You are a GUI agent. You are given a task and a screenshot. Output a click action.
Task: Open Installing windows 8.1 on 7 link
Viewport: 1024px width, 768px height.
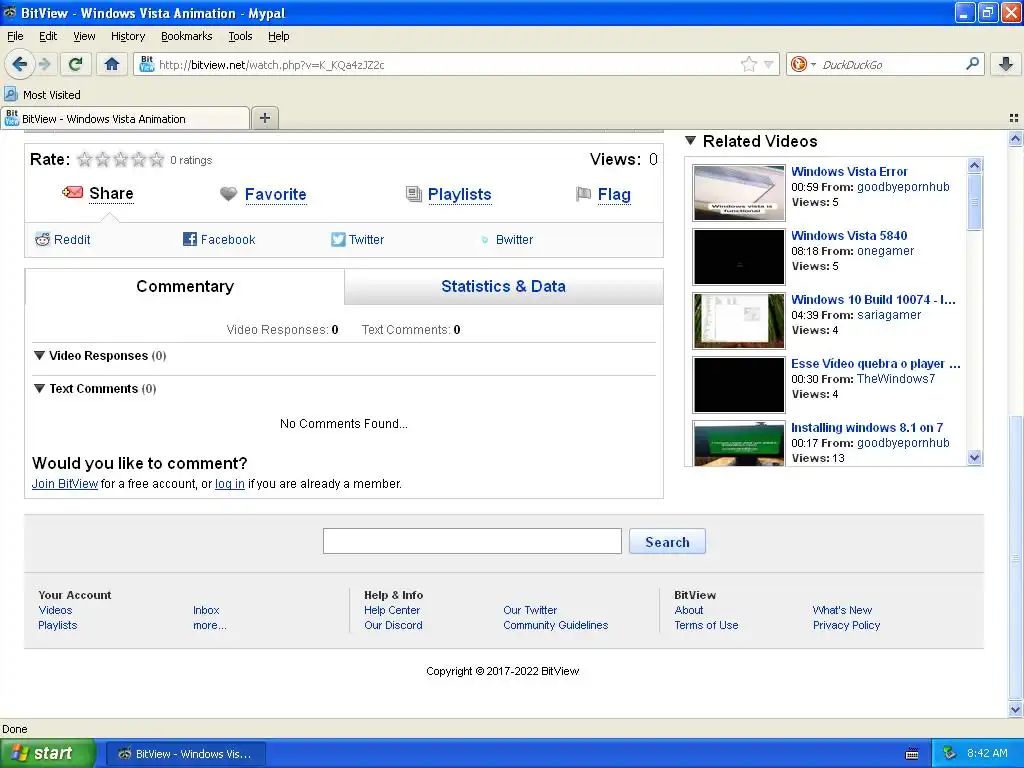[867, 427]
